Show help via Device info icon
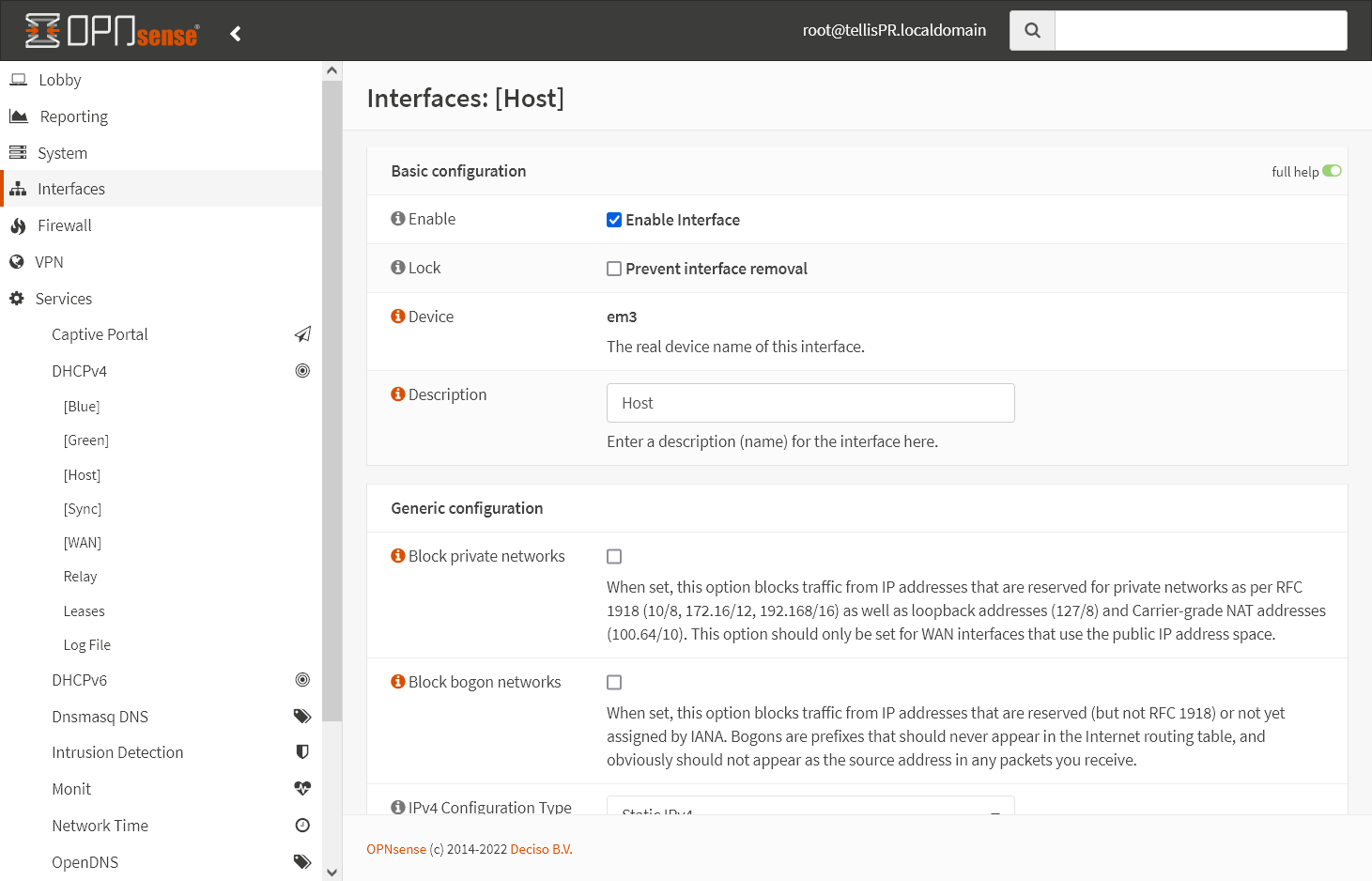The image size is (1372, 881). (x=398, y=317)
